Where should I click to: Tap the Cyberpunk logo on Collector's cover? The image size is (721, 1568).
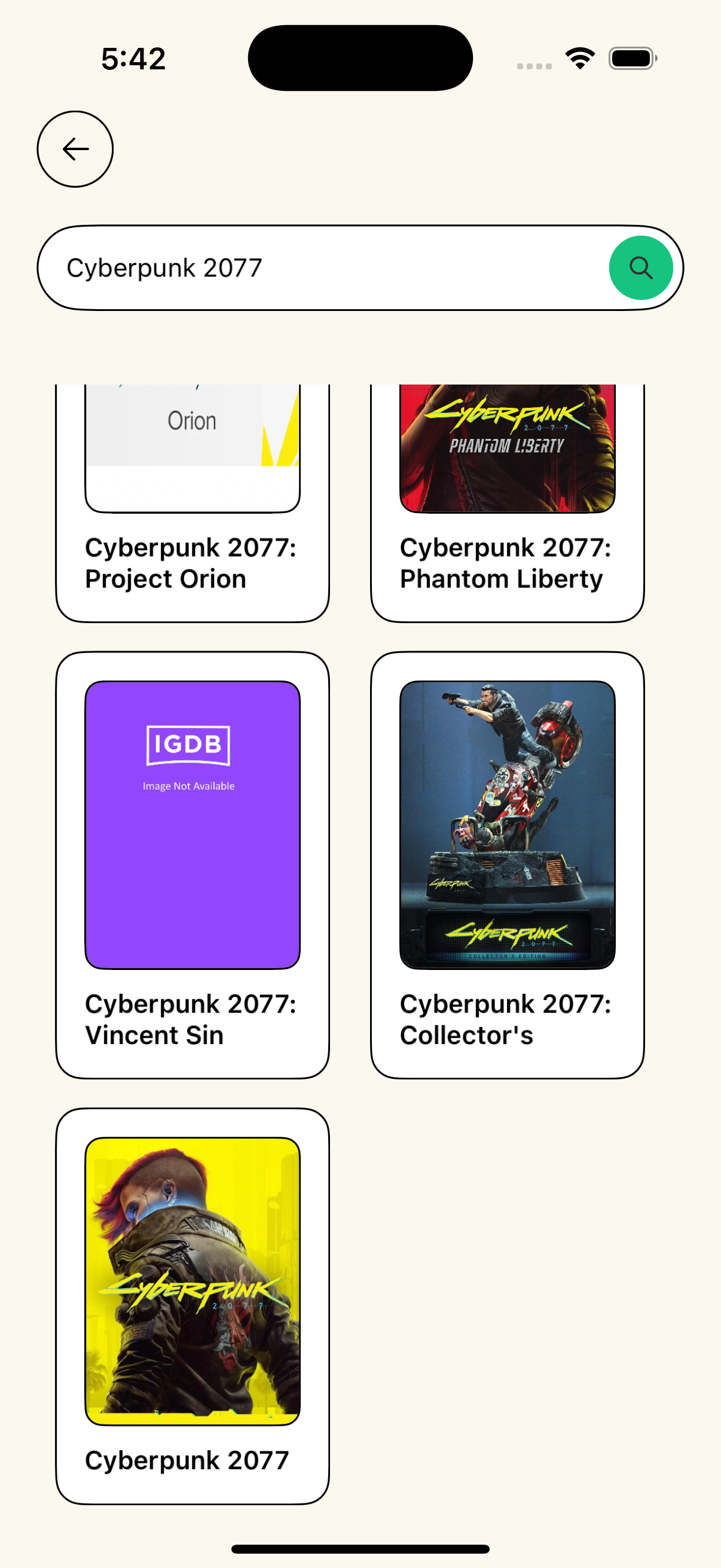[508, 934]
